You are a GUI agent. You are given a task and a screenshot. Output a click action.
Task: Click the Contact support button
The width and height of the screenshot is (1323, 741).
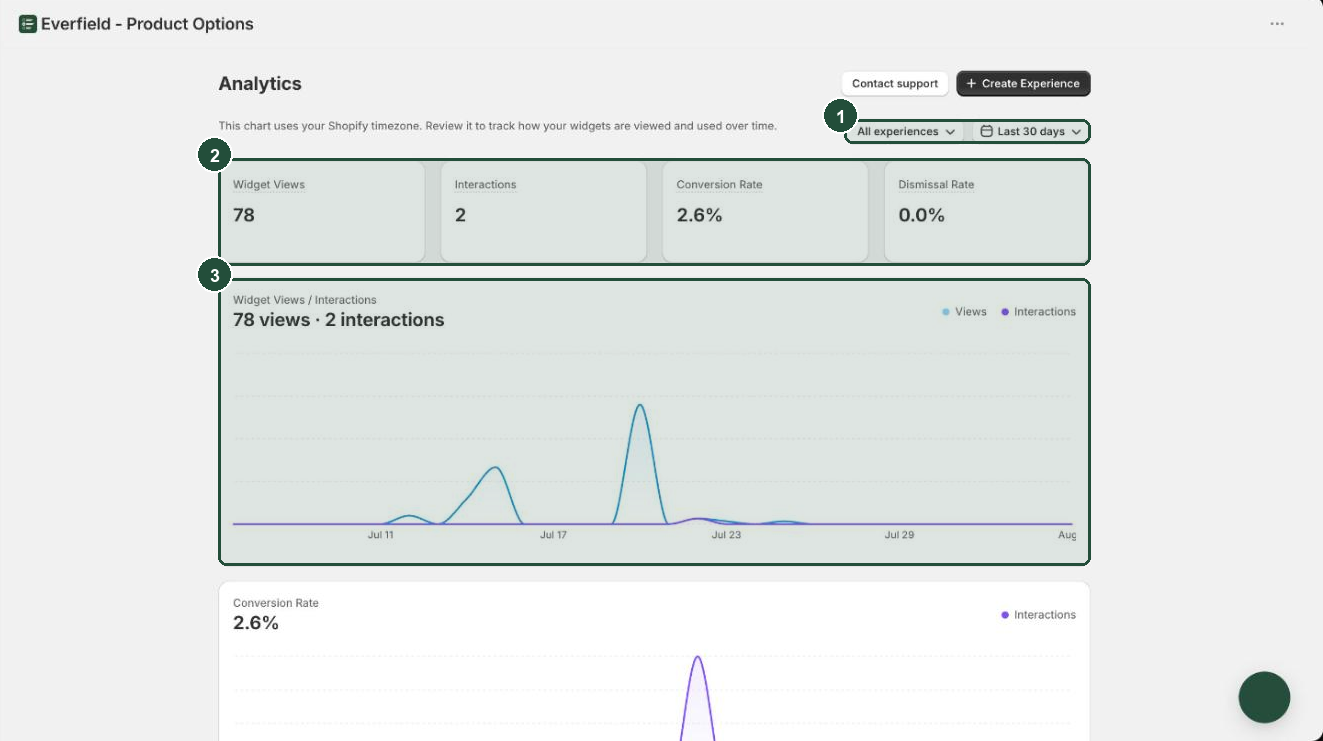tap(895, 84)
